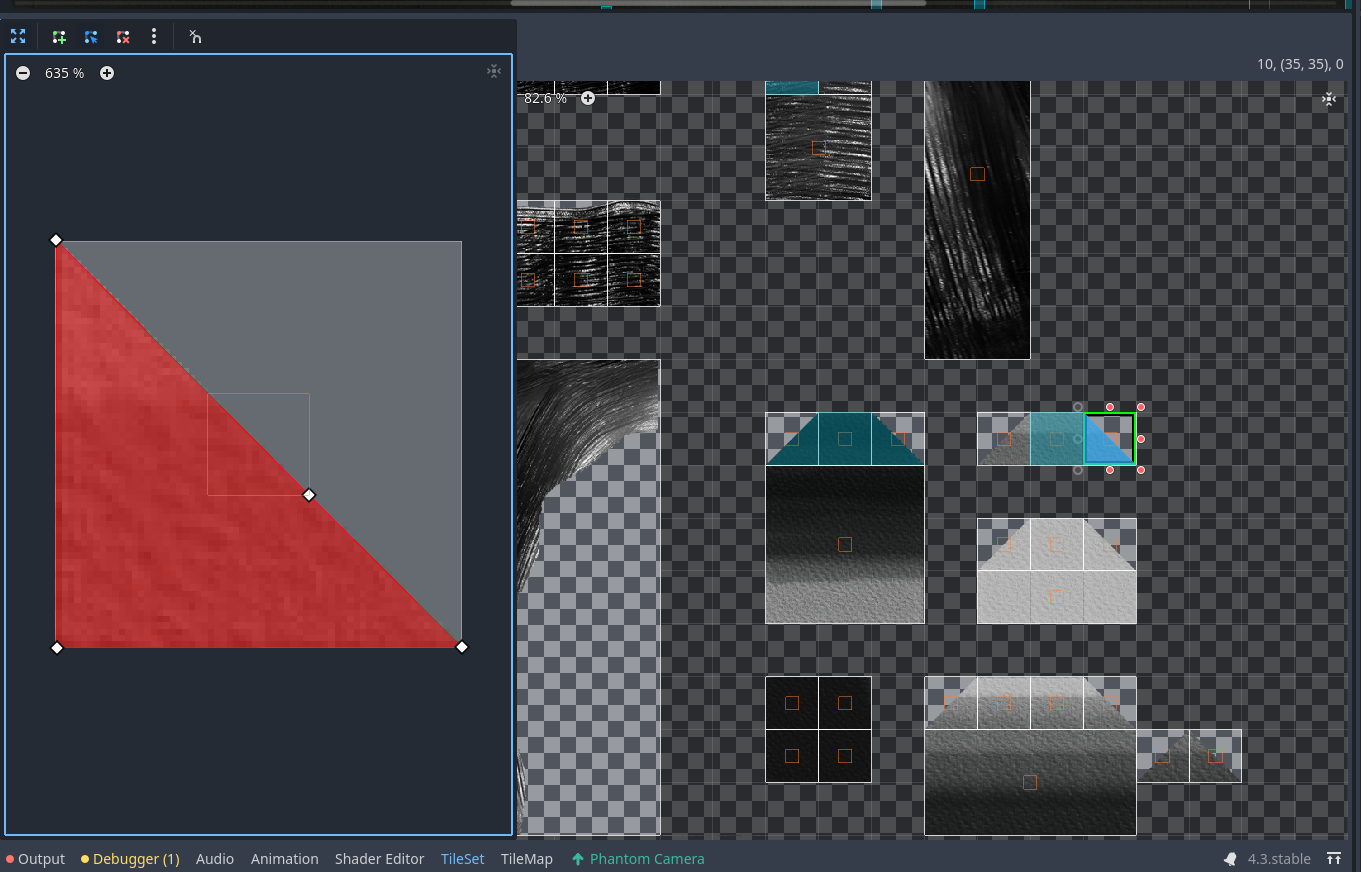This screenshot has width=1361, height=872.
Task: Select the top-middle brushed metal grid tile
Action: (x=581, y=227)
